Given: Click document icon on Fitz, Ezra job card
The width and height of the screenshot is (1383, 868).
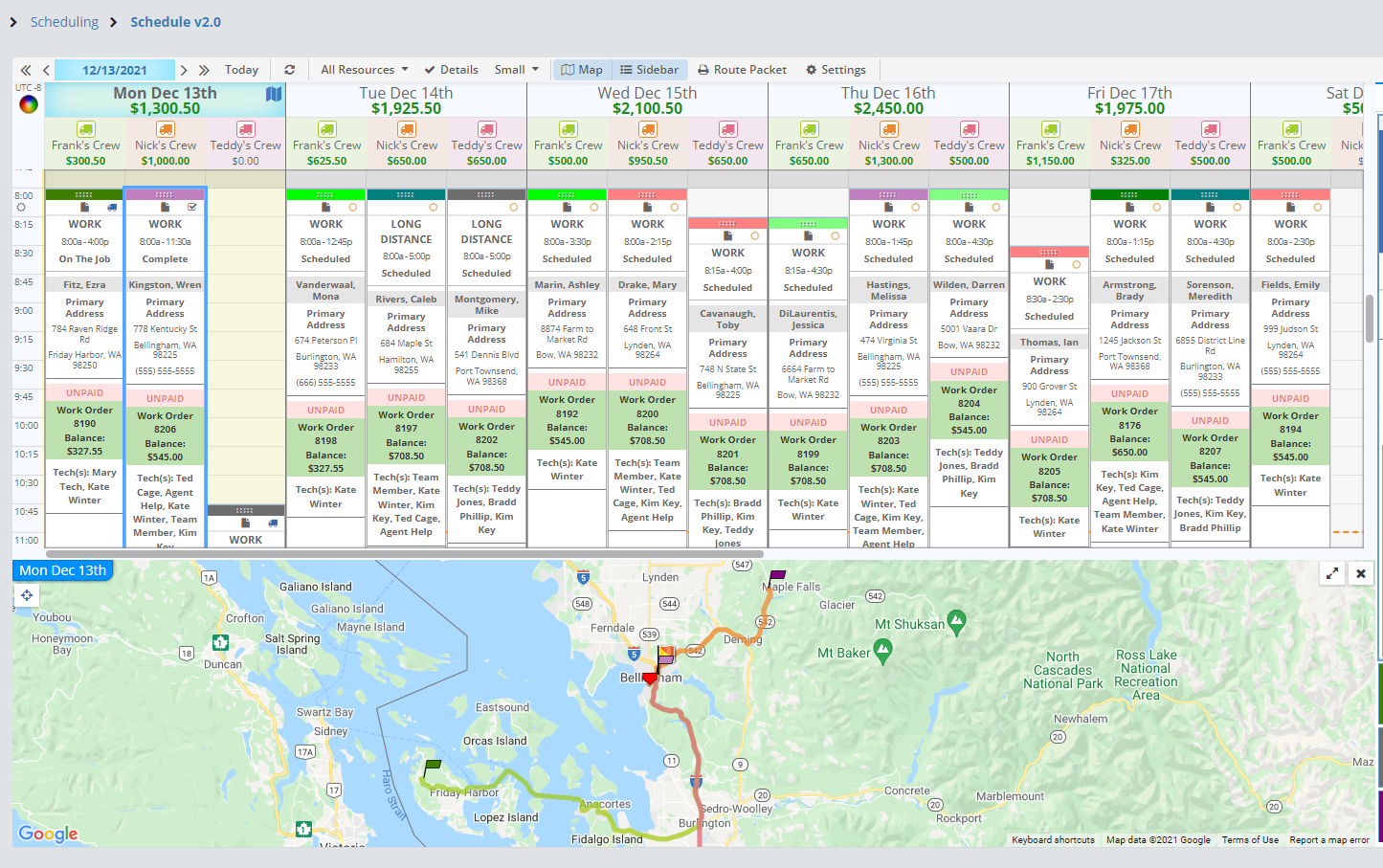Looking at the screenshot, I should tap(85, 207).
